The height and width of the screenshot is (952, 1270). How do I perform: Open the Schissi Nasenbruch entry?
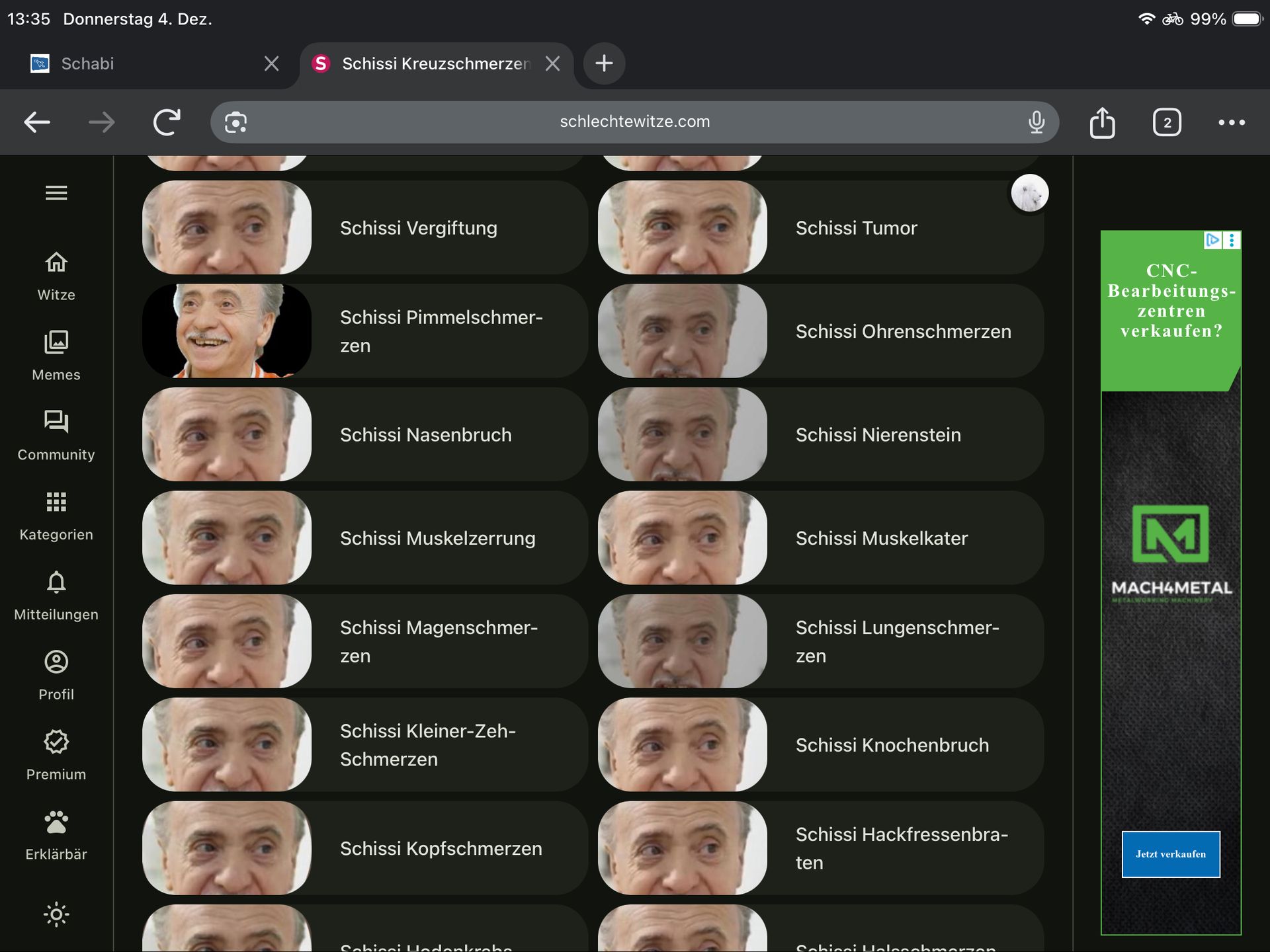point(425,435)
